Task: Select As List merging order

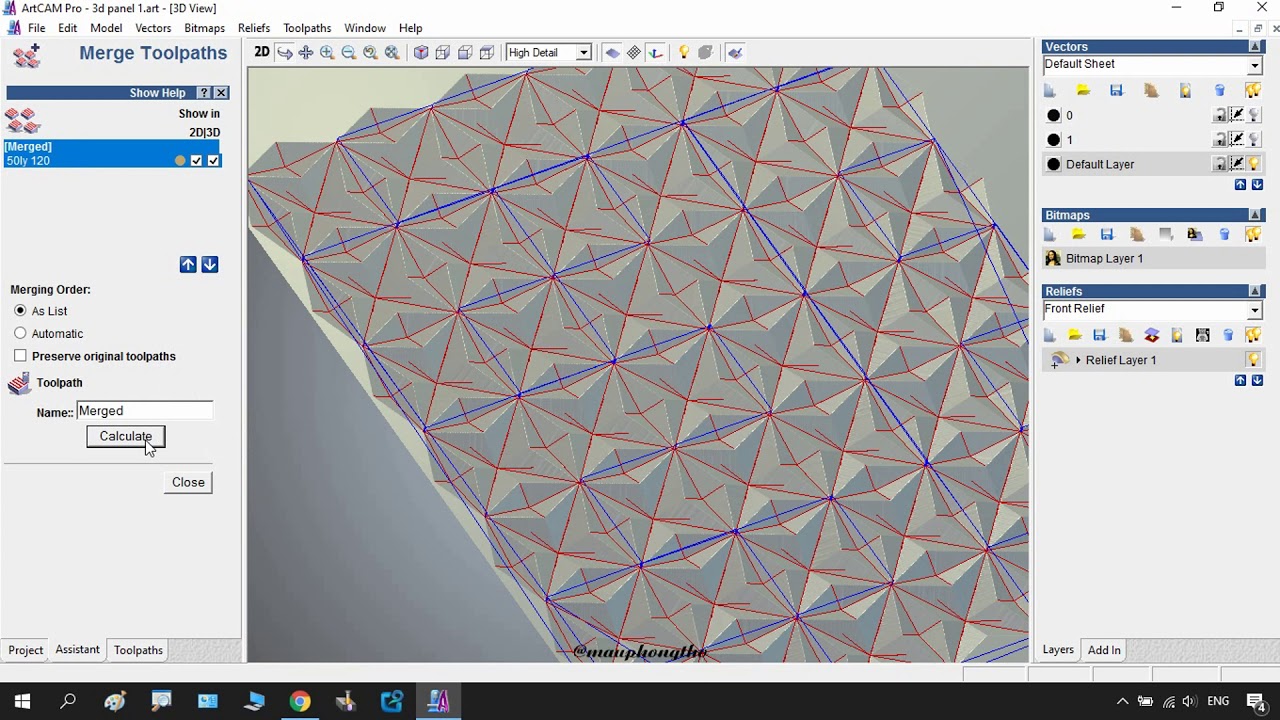Action: coord(20,310)
